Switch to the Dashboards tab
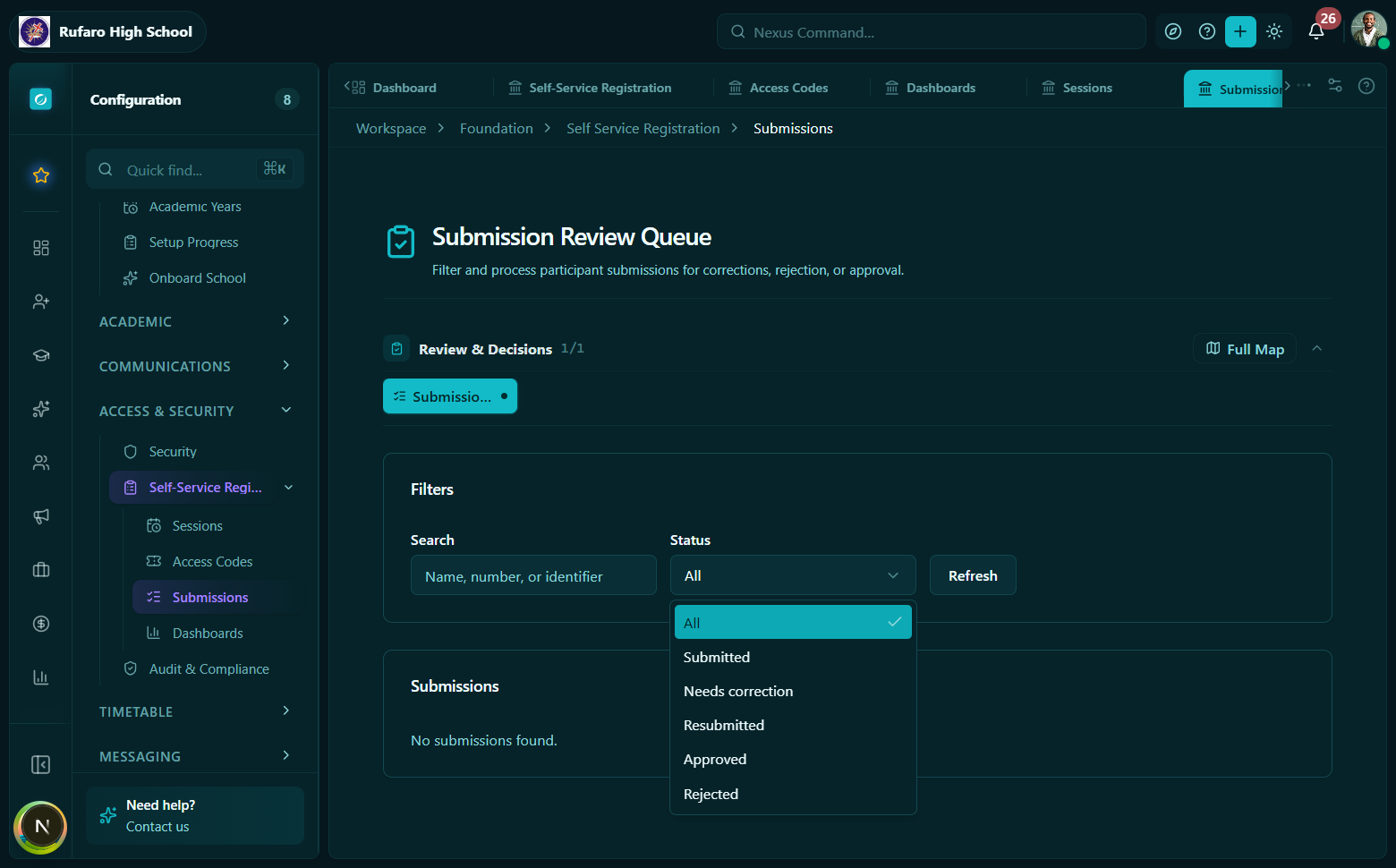Screen dimensions: 1396x868 coord(931,88)
